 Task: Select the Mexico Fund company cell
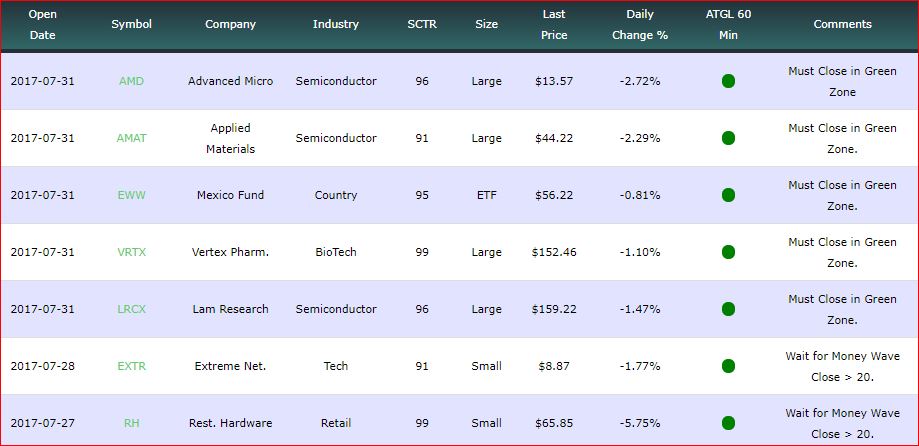[x=230, y=195]
